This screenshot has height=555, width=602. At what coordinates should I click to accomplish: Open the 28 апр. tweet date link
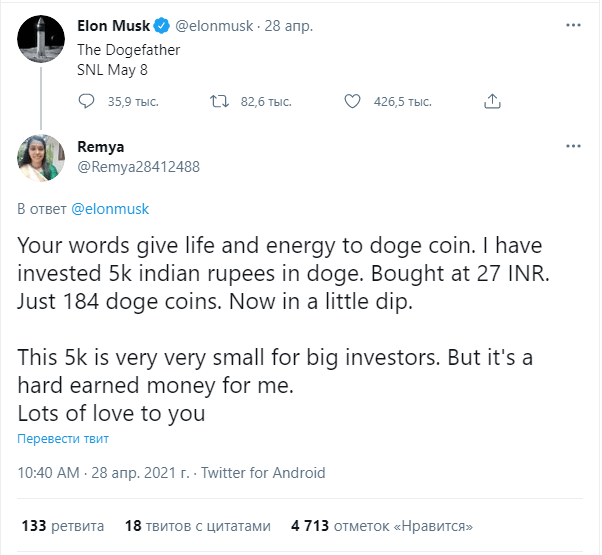(x=289, y=26)
